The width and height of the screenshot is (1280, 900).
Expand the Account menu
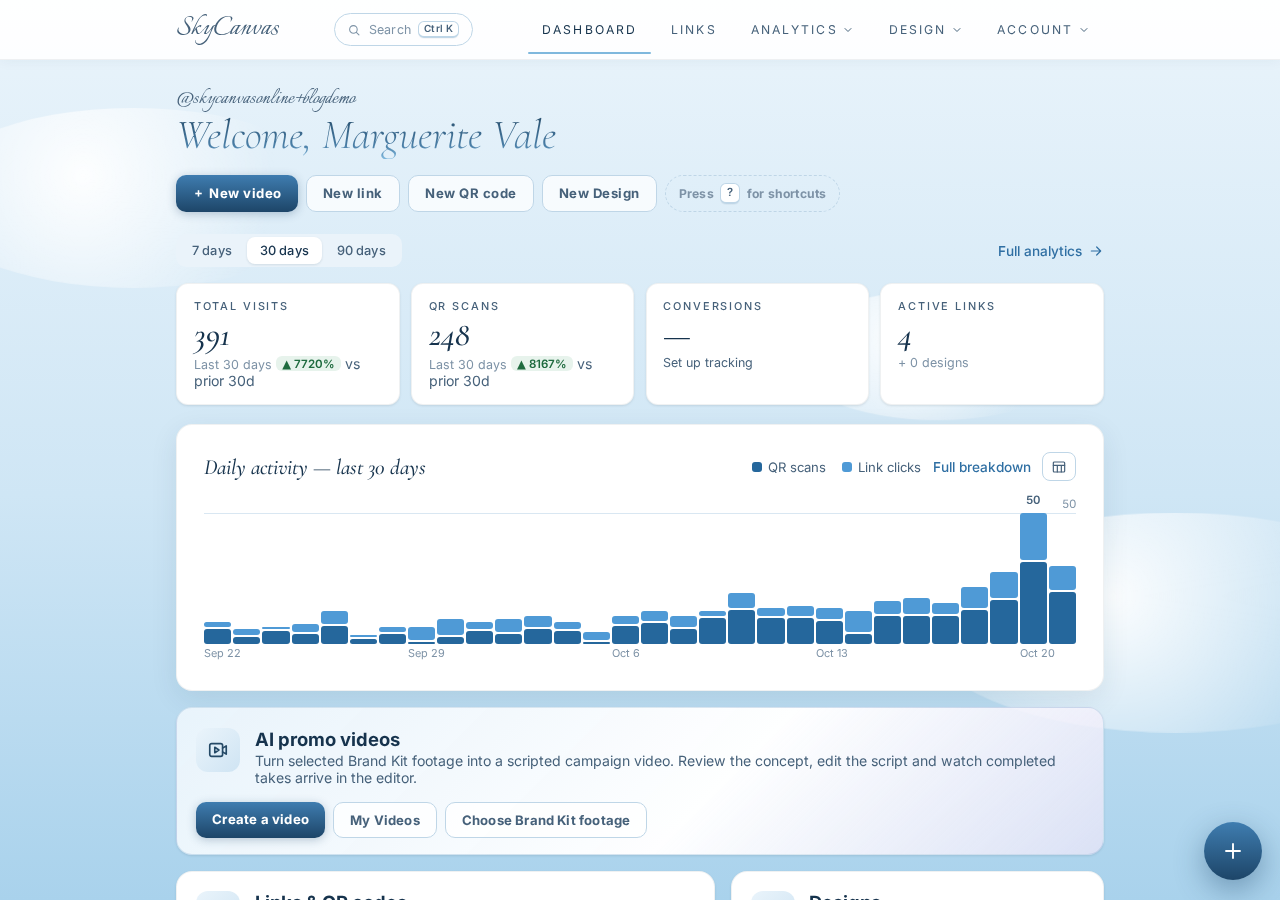click(1043, 30)
